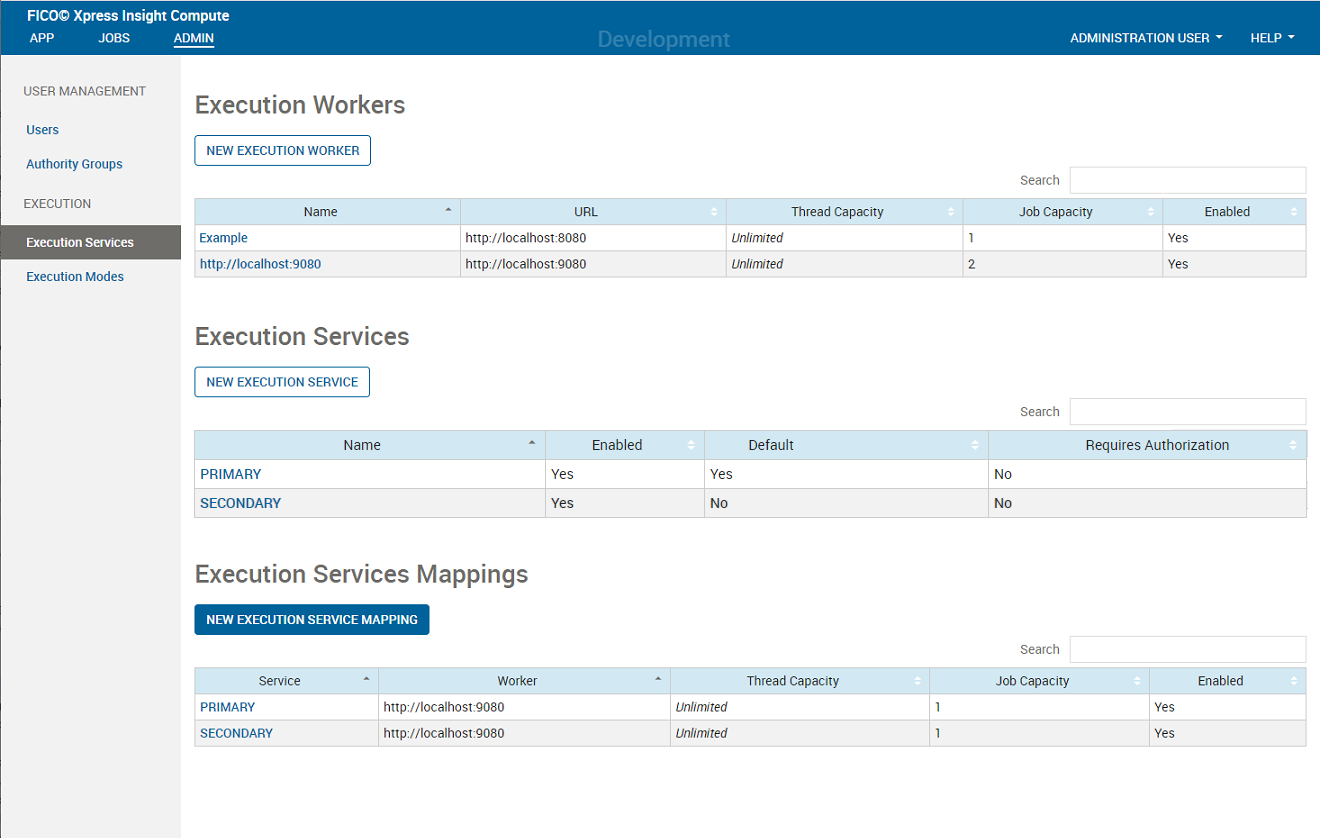The width and height of the screenshot is (1320, 838).
Task: Open the http://localhost:9080 worker name link
Action: point(260,264)
